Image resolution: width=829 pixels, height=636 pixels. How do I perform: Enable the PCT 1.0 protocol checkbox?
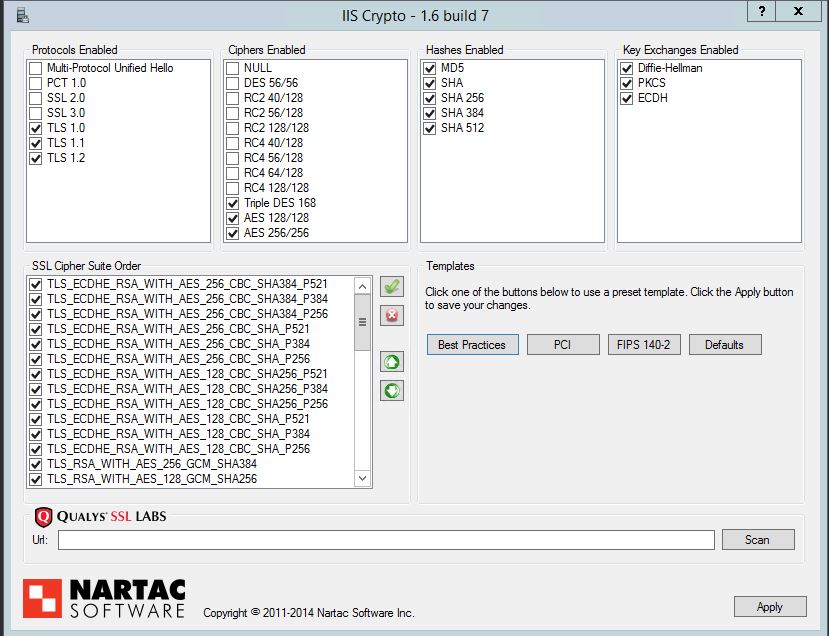pyautogui.click(x=35, y=83)
